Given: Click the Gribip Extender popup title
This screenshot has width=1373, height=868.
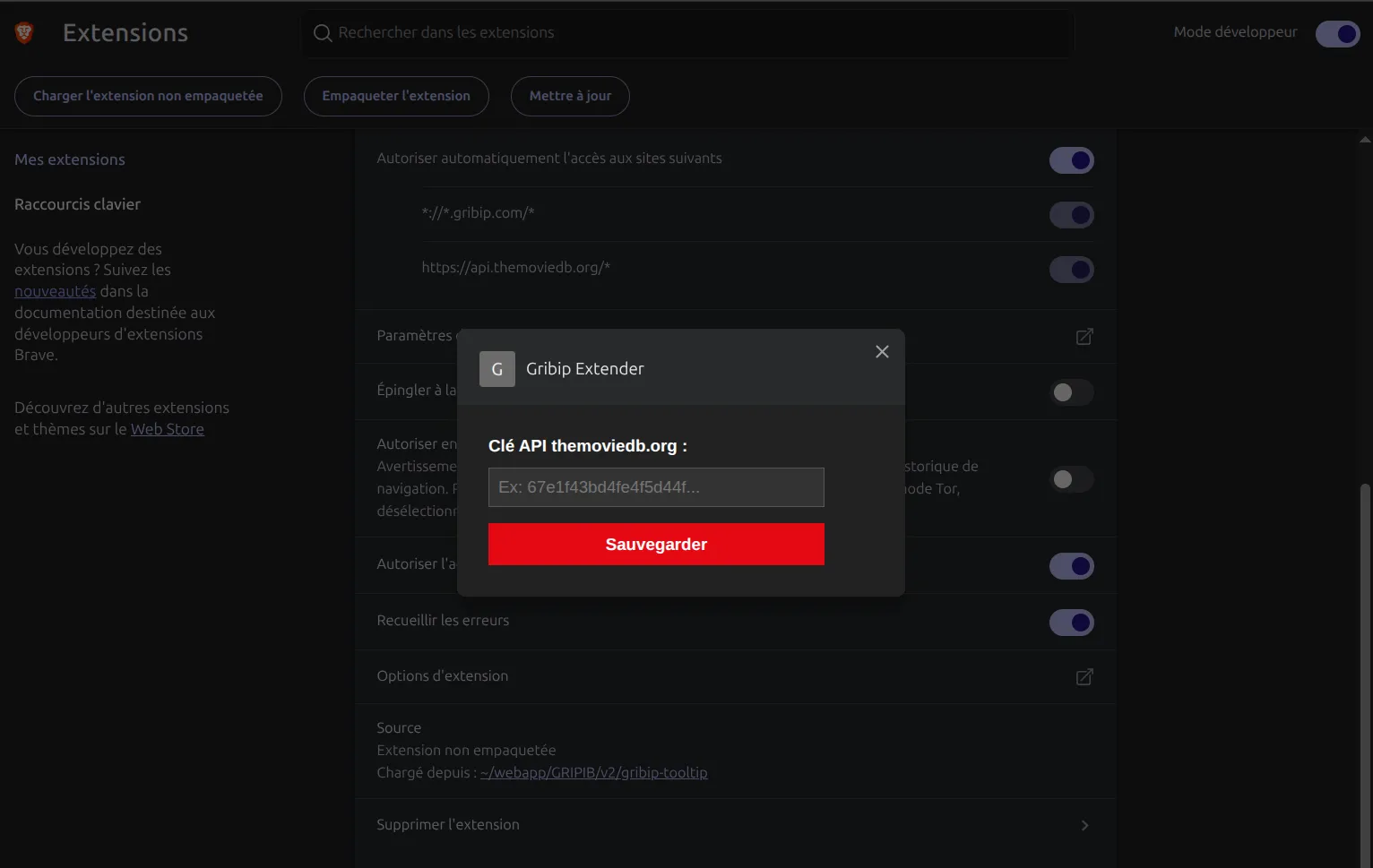Looking at the screenshot, I should pos(585,369).
